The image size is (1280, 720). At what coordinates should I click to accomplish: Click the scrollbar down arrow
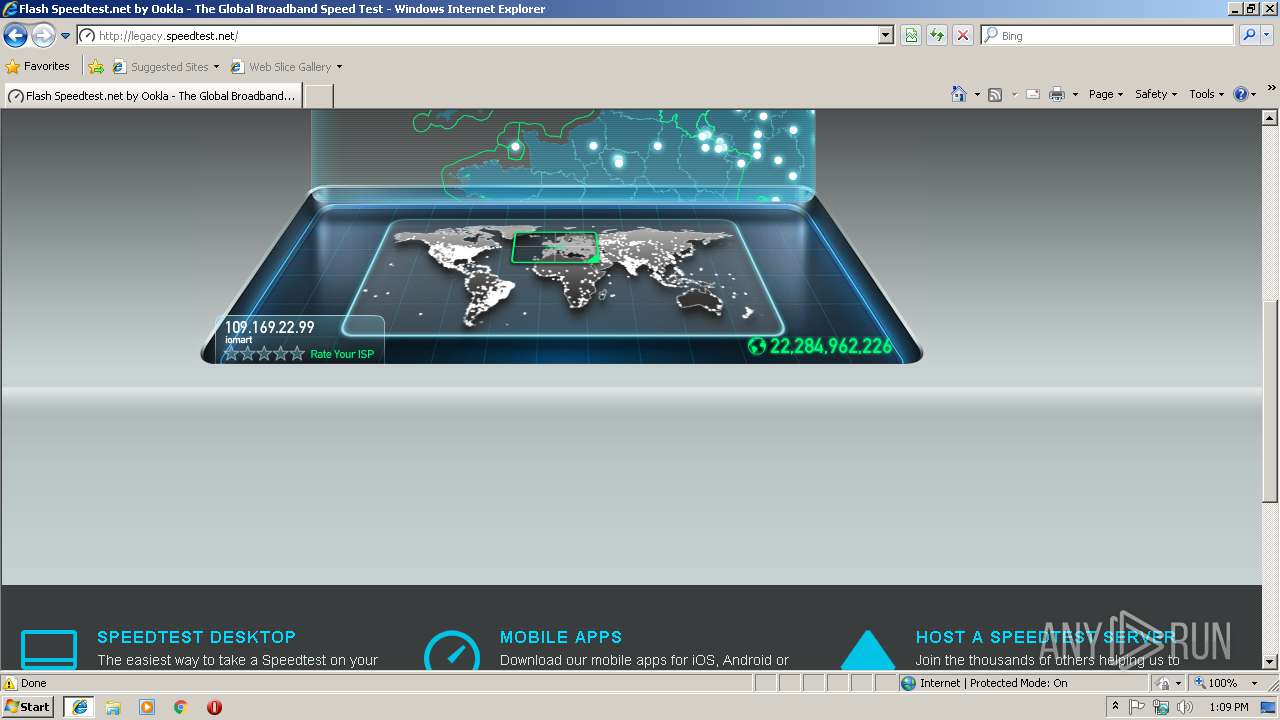[1270, 662]
